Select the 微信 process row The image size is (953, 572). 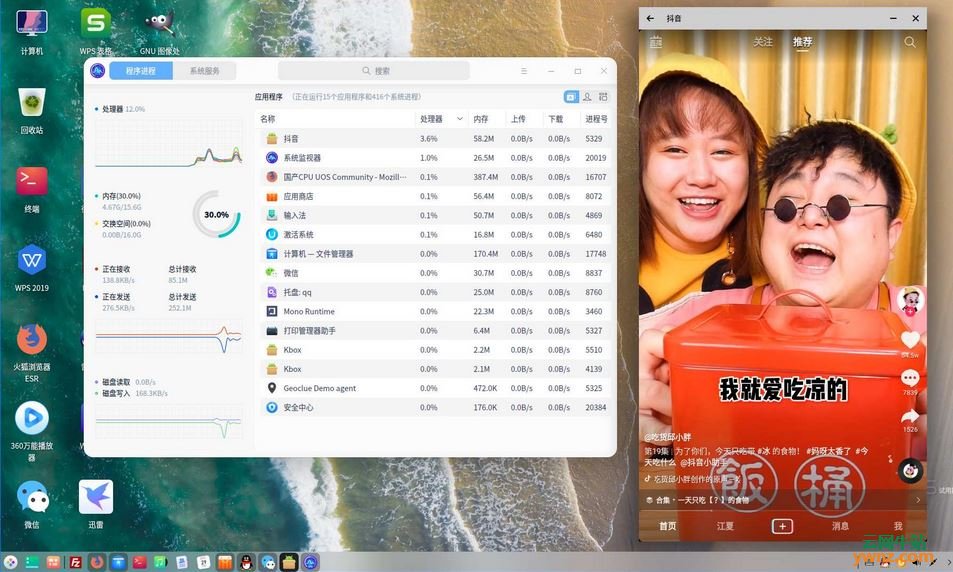pyautogui.click(x=435, y=273)
